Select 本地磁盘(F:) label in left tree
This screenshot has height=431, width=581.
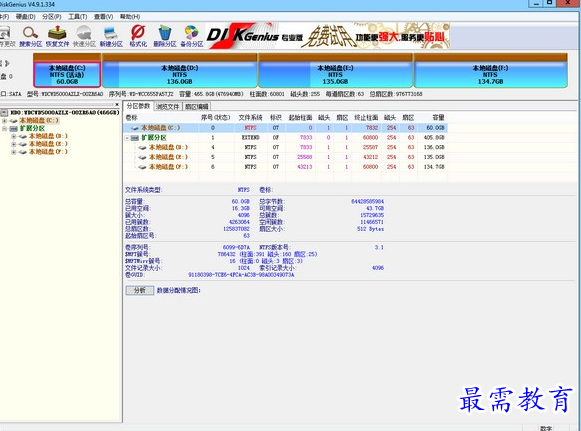point(48,152)
